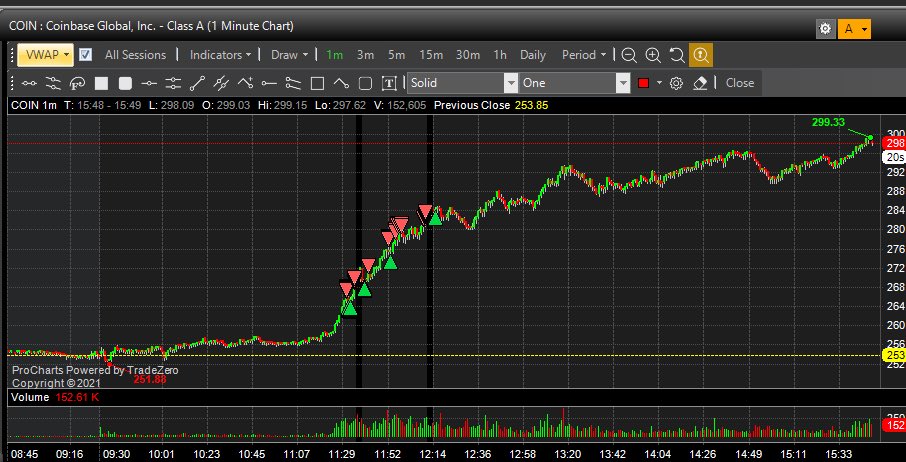Select the parallel diagonal lines tool

221,83
